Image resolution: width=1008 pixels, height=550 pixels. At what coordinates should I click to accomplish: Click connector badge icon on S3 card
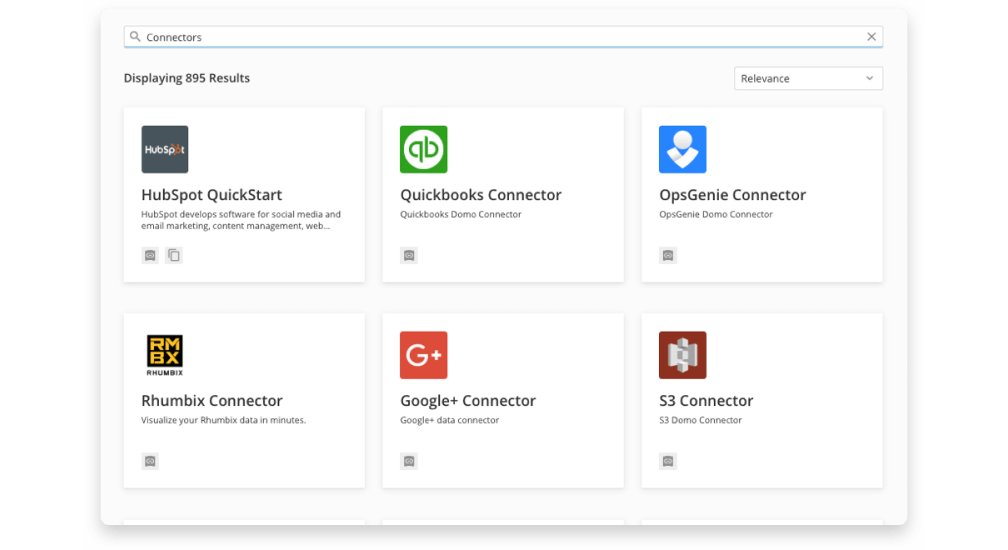(x=668, y=461)
